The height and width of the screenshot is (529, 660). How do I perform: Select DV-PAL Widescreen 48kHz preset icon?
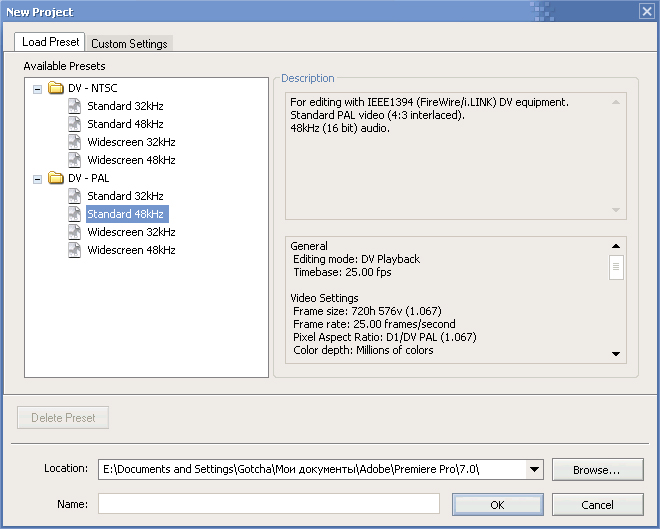pos(75,250)
